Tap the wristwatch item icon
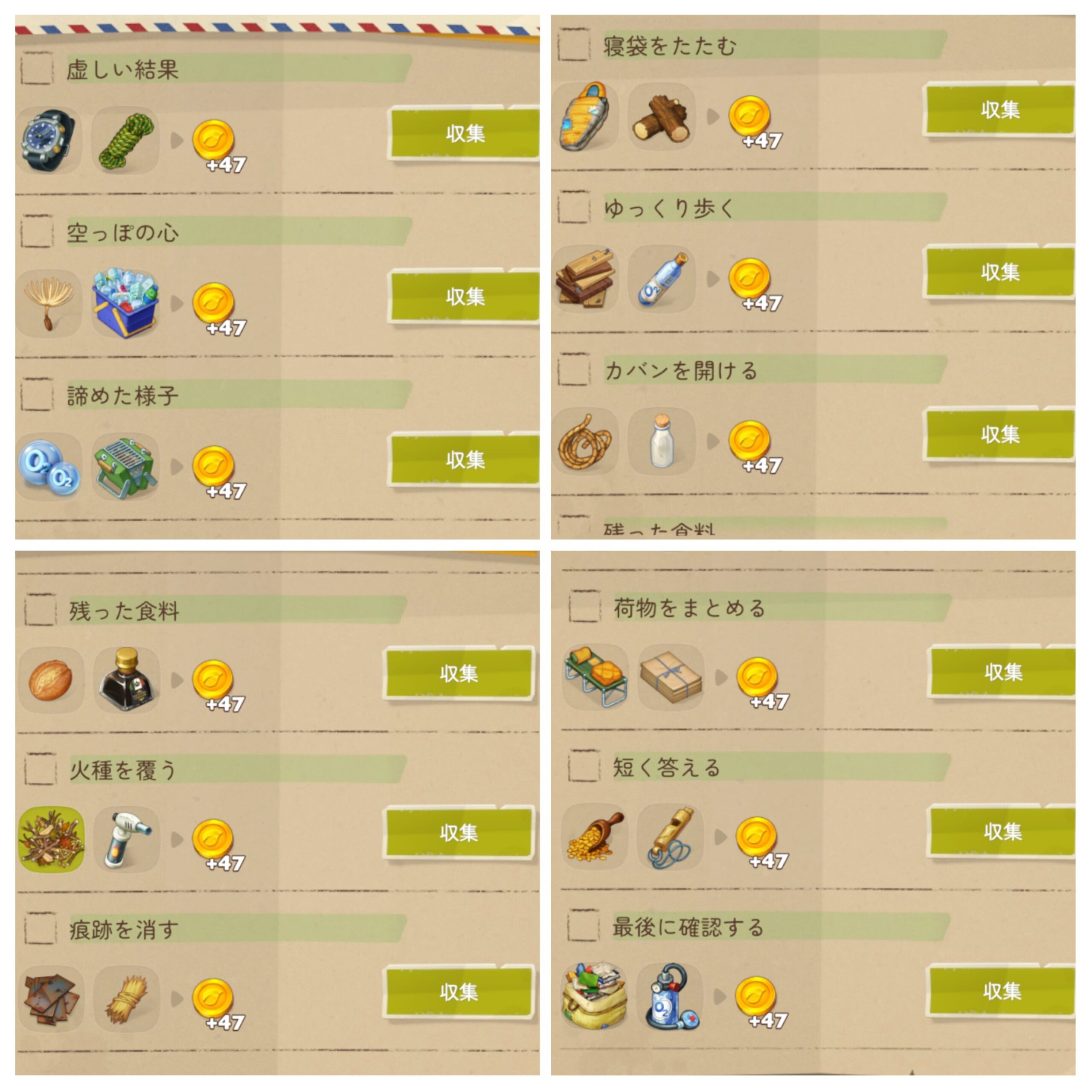1092x1092 pixels. 49,140
